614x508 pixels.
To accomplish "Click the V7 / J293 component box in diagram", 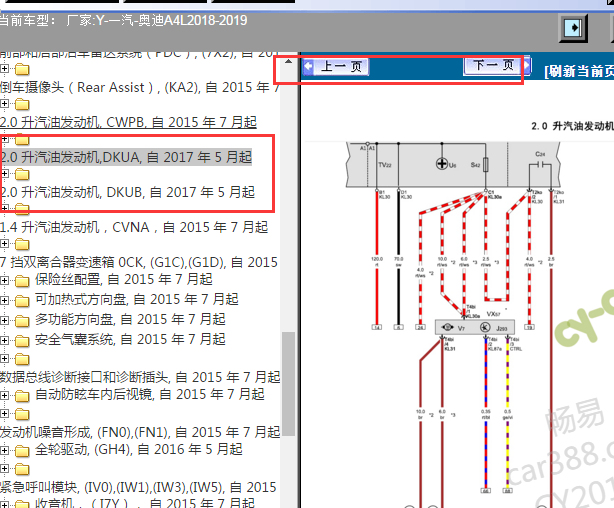I will click(475, 327).
